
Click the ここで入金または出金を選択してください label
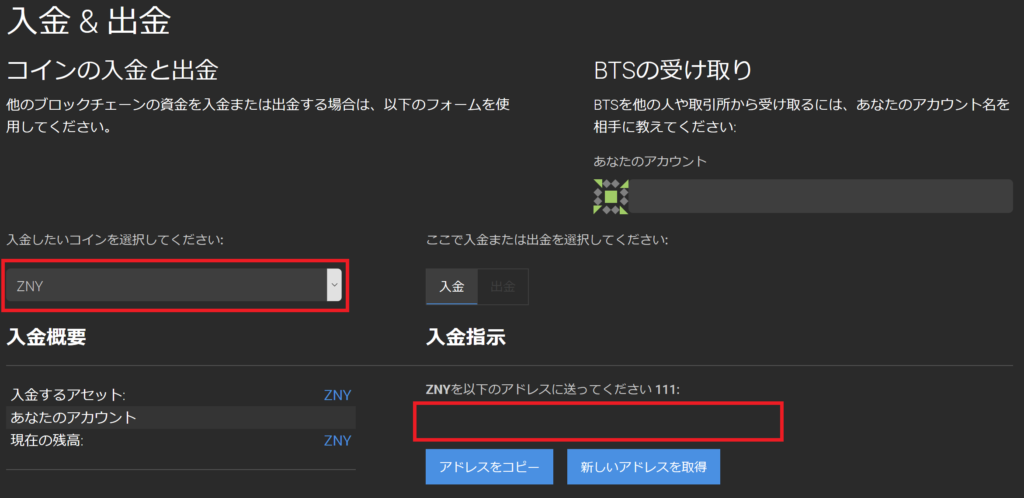547,240
